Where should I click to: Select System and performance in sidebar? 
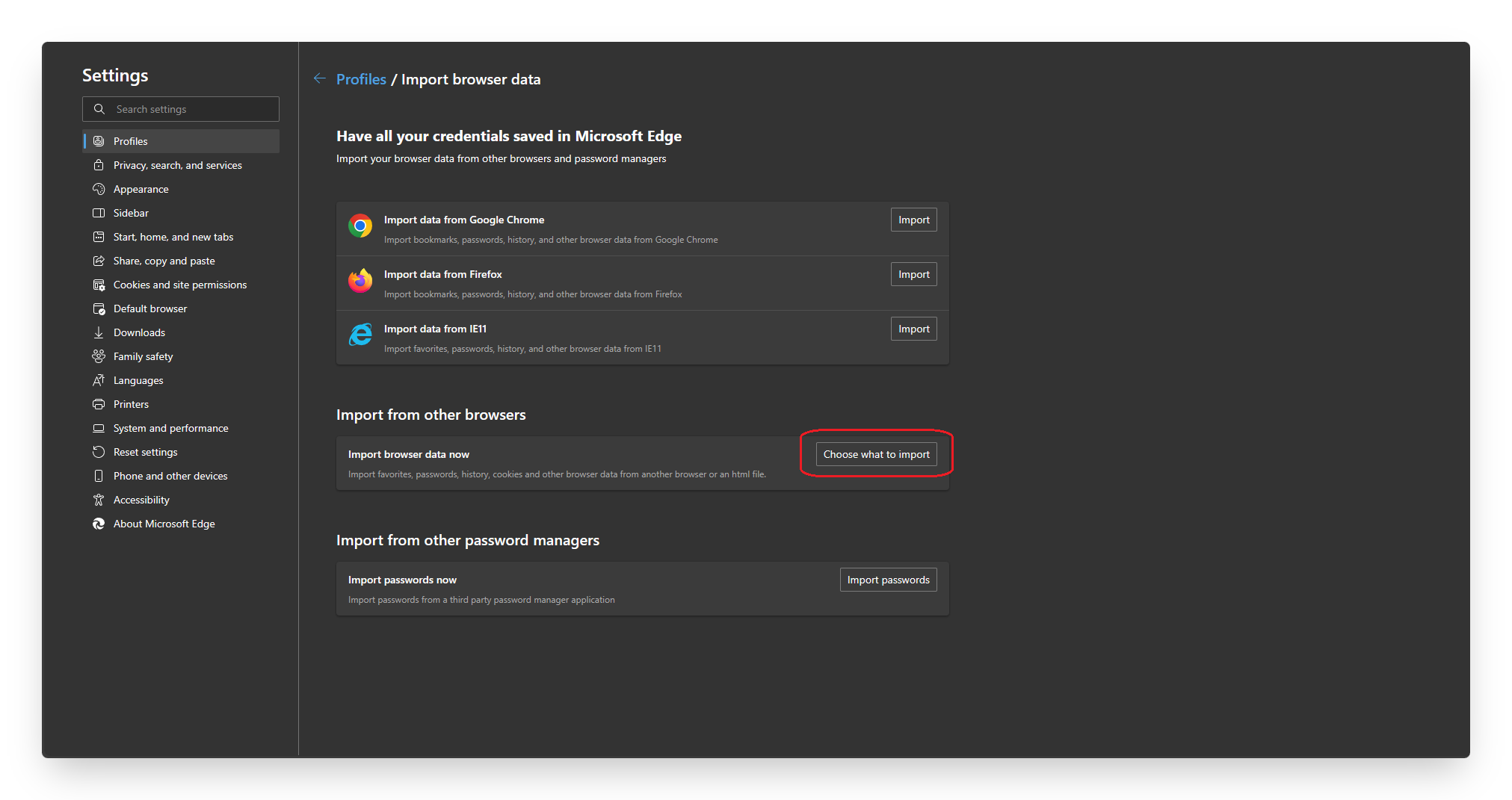tap(170, 428)
